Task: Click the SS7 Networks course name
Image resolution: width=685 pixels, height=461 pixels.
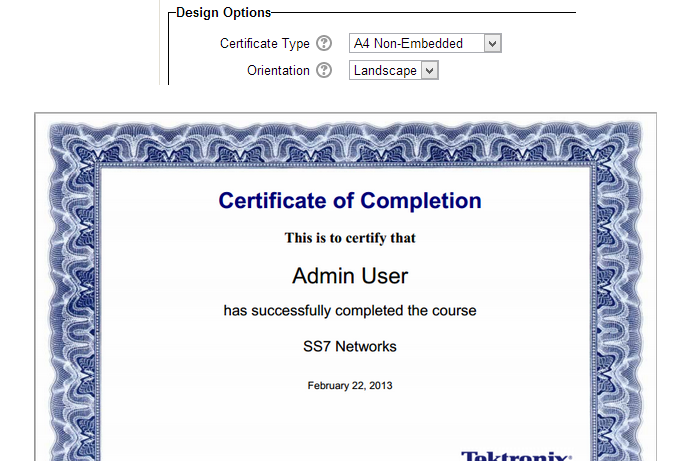Action: coord(350,347)
